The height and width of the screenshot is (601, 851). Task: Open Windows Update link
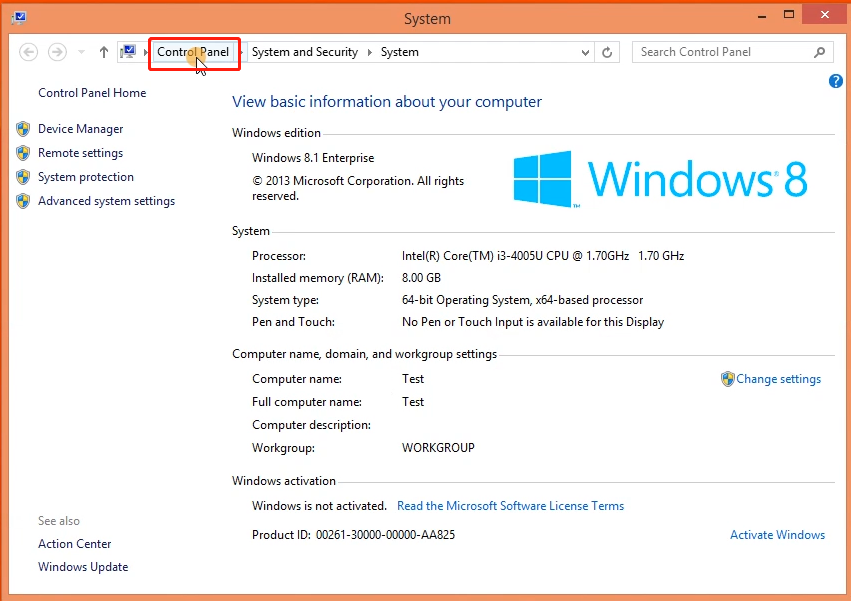[83, 567]
